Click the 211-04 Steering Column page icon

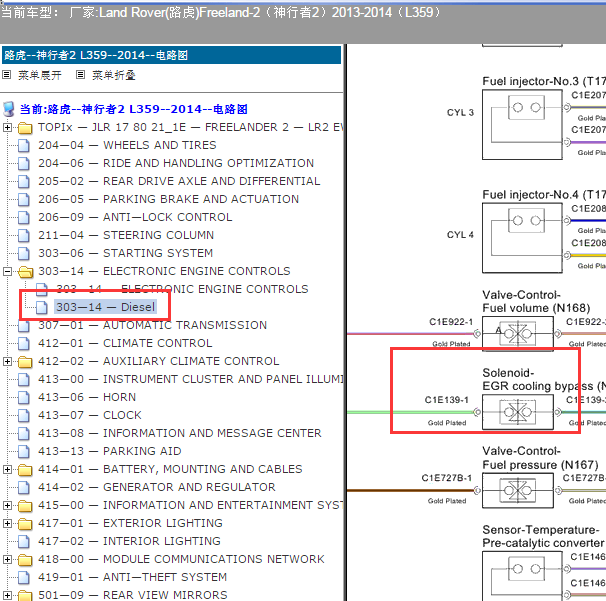(24, 235)
